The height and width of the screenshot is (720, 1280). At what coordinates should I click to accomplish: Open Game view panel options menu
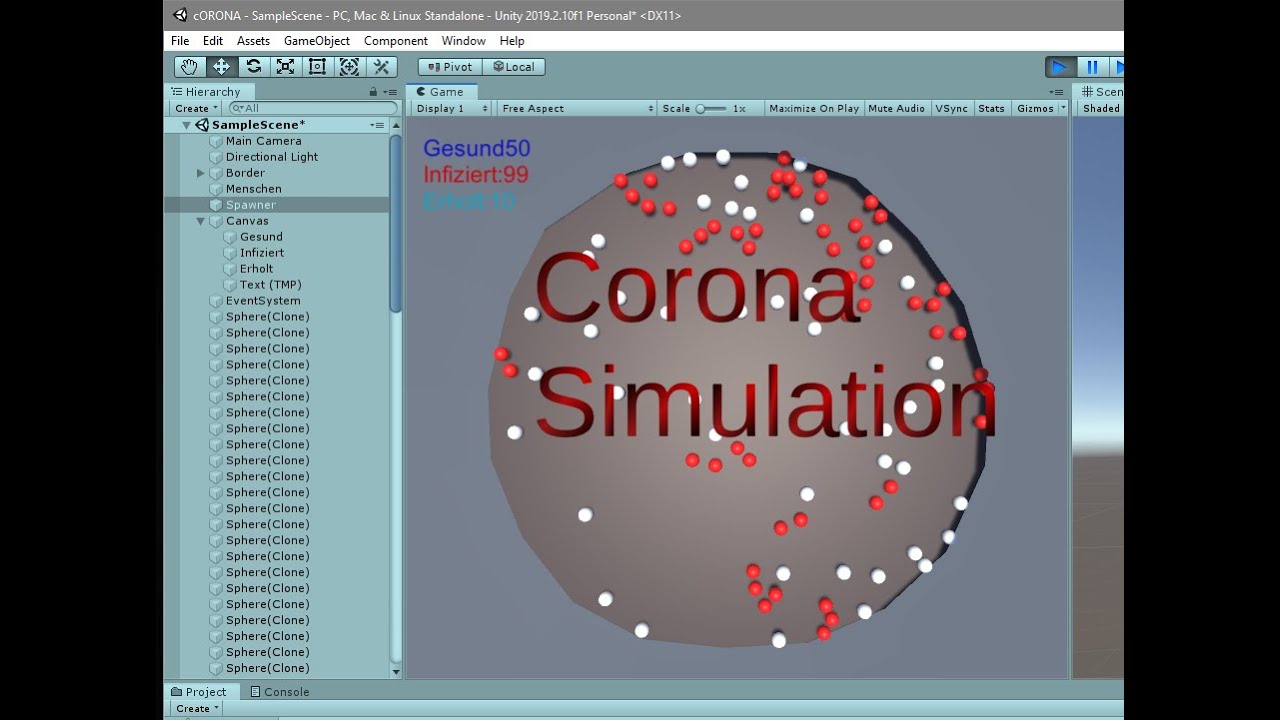coord(1056,92)
